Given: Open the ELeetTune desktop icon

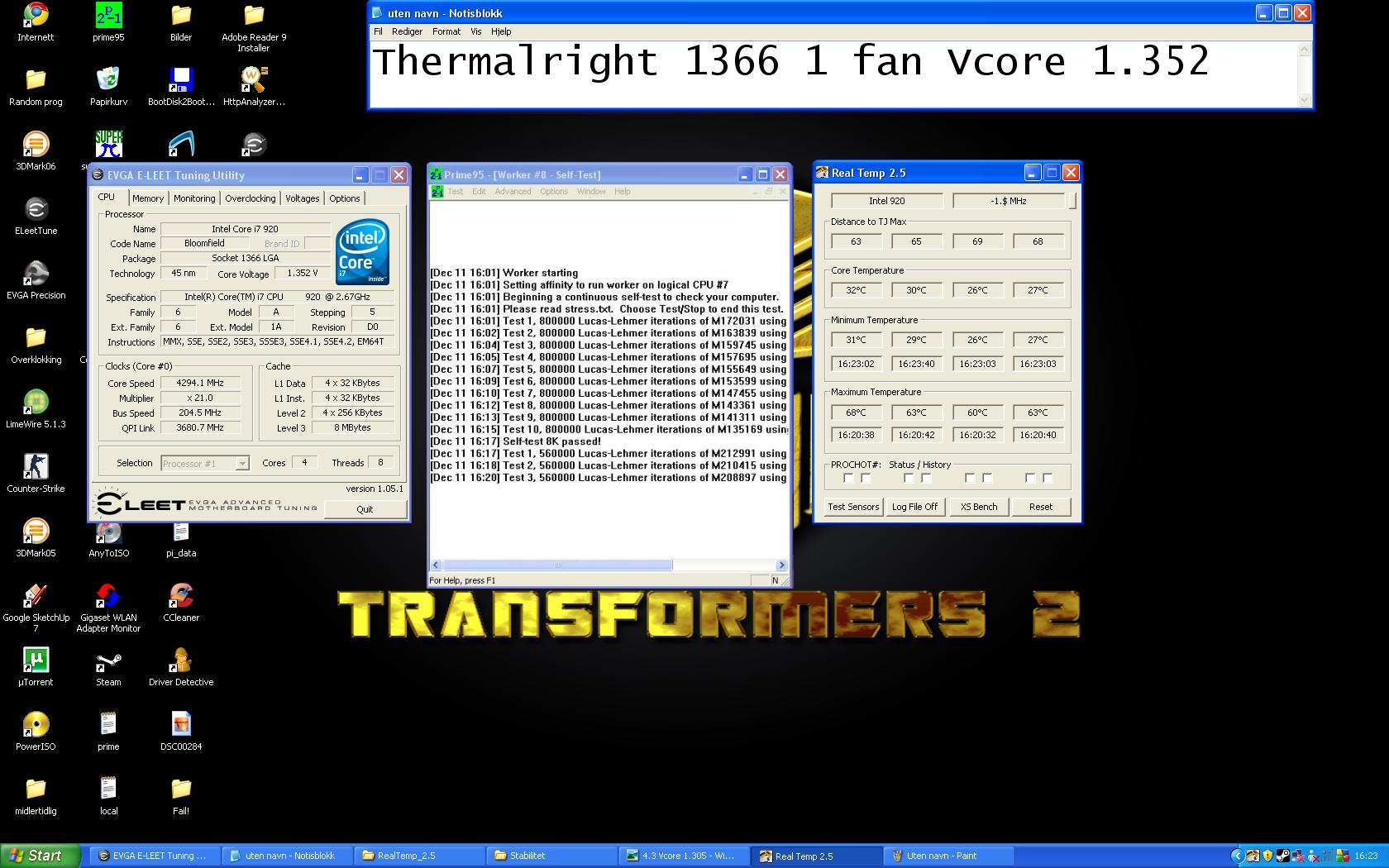Looking at the screenshot, I should pyautogui.click(x=36, y=216).
